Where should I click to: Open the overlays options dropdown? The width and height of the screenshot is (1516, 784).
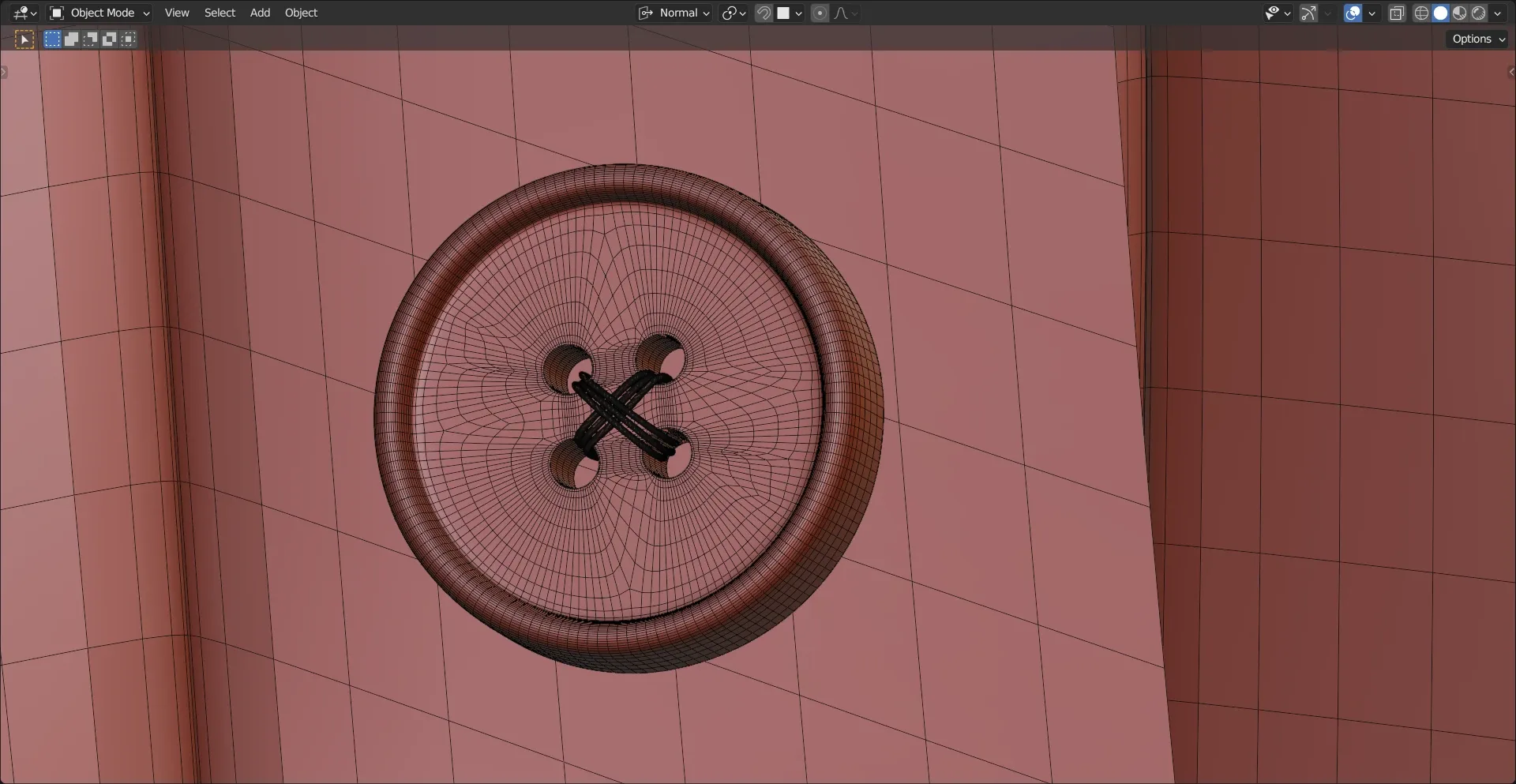pos(1372,13)
